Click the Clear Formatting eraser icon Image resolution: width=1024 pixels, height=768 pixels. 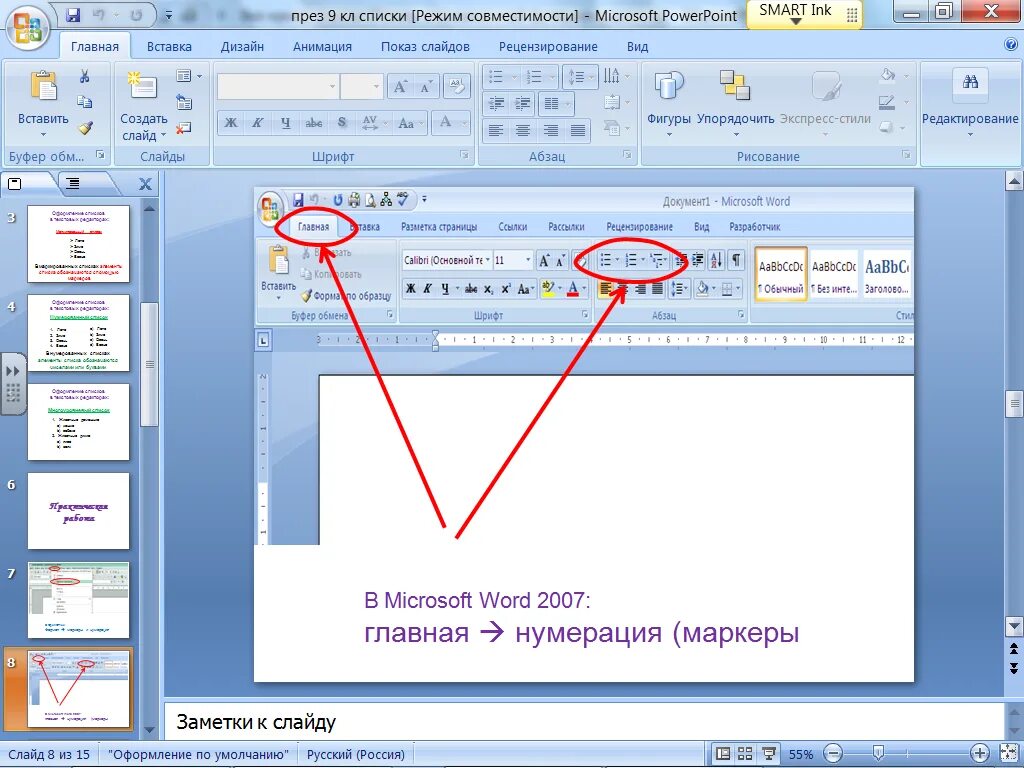[457, 86]
